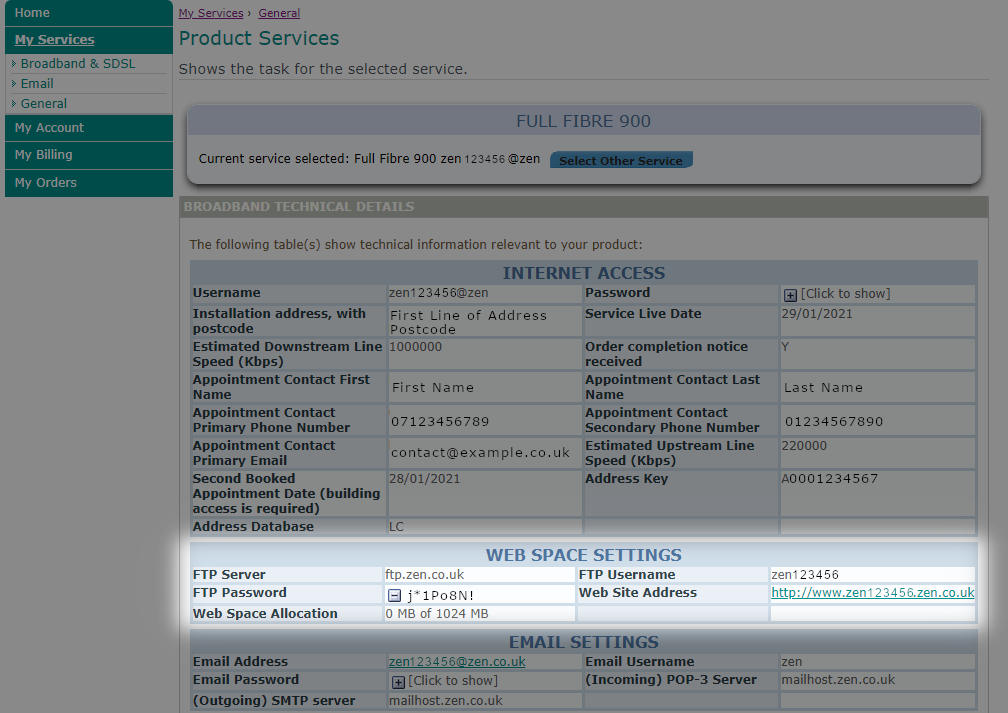Click SMTP server value mailhost.zen.co.uk
1008x713 pixels.
pyautogui.click(x=446, y=701)
